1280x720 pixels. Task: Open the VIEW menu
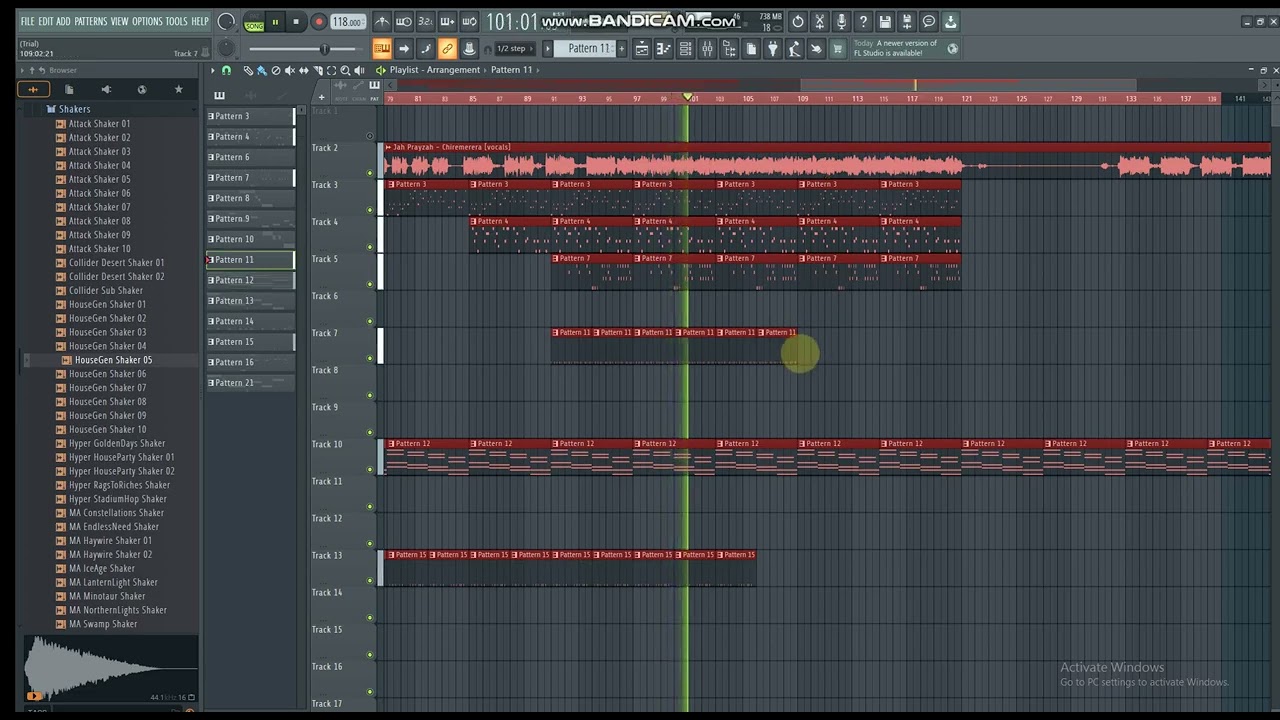click(119, 21)
